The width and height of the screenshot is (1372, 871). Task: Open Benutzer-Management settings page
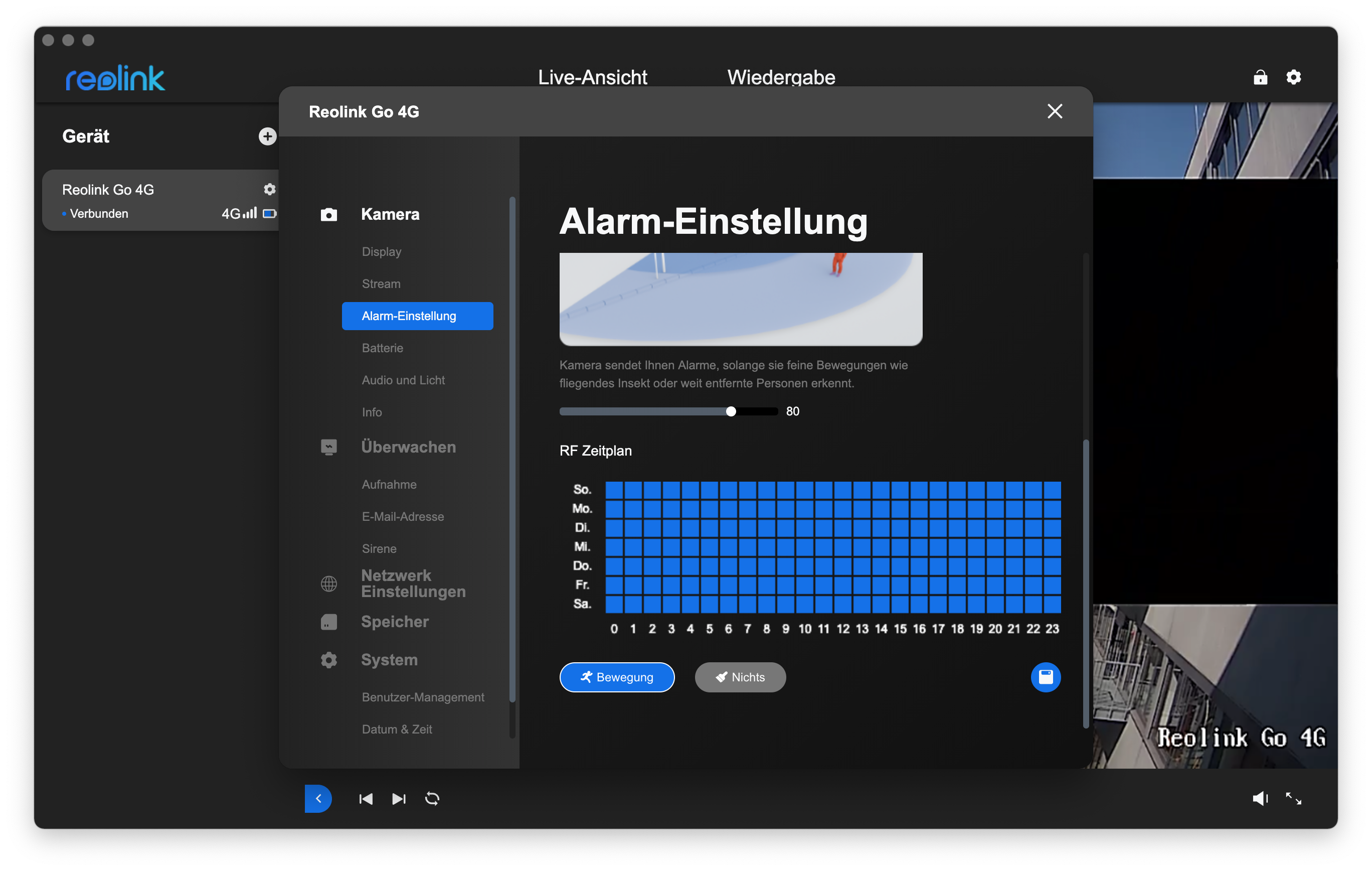pos(423,697)
